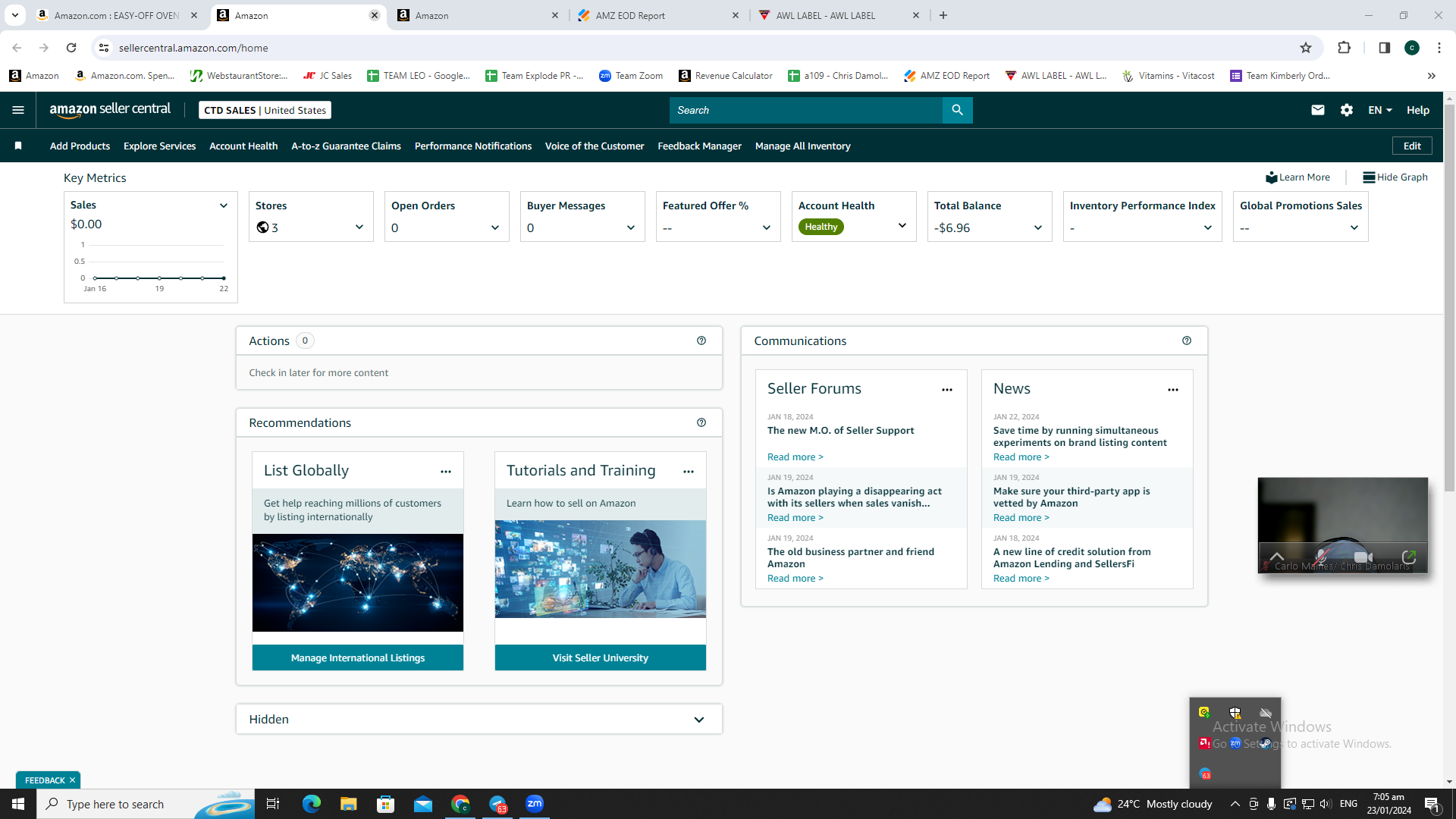Open new browser tab
1456x819 pixels.
click(x=943, y=15)
